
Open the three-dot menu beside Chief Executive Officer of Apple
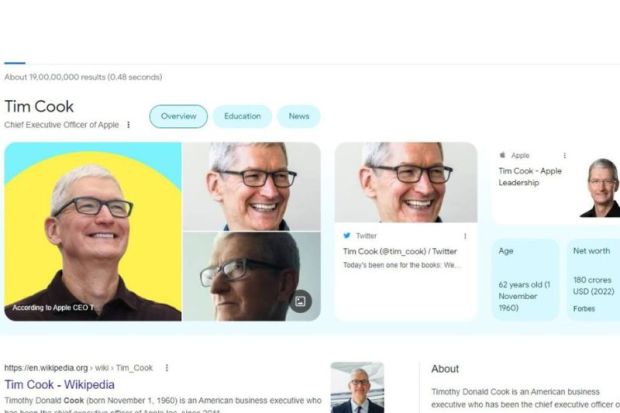click(129, 125)
